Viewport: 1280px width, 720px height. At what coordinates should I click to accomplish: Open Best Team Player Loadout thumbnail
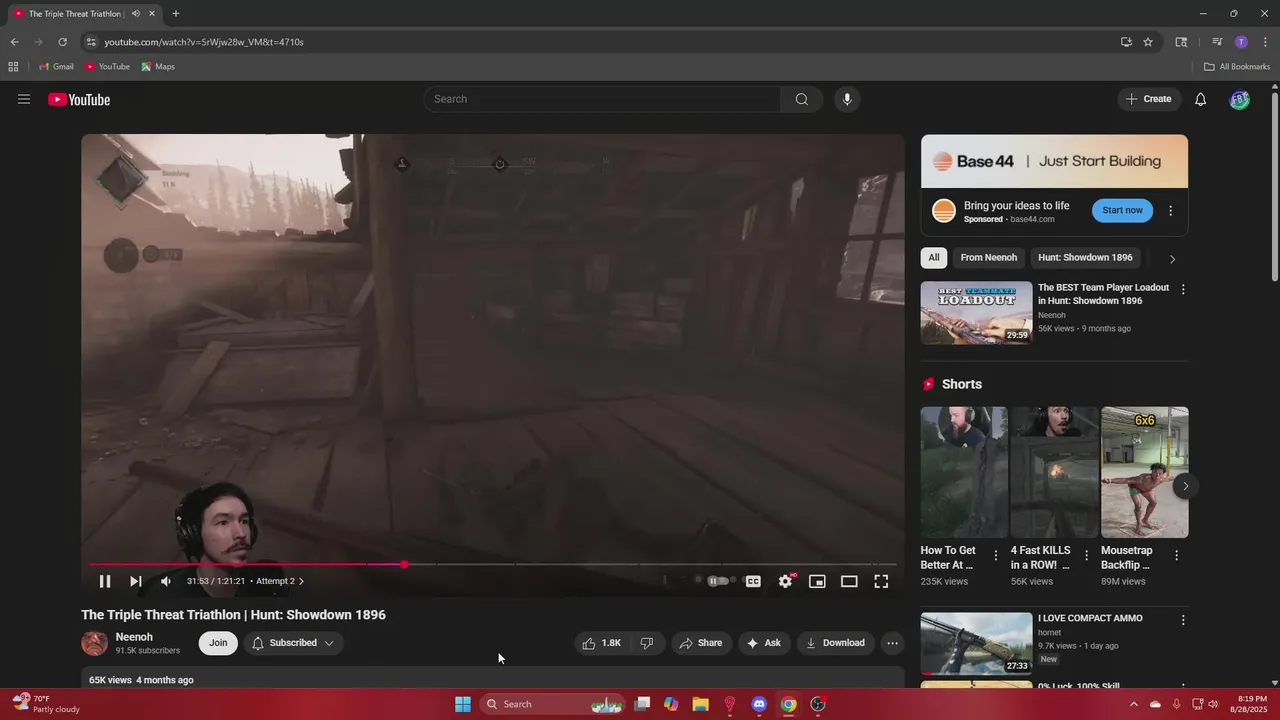coord(976,313)
